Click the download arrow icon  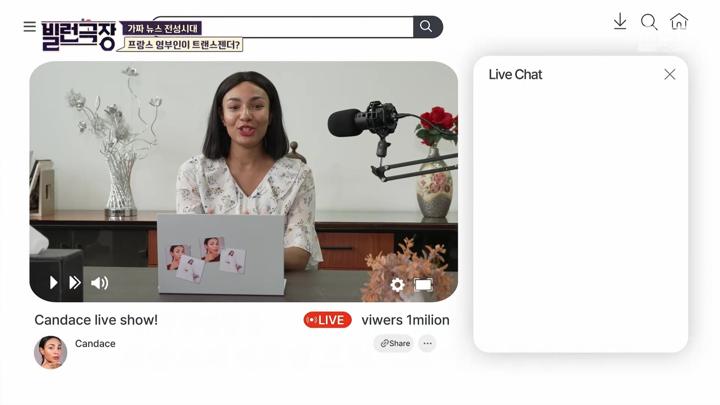click(620, 22)
